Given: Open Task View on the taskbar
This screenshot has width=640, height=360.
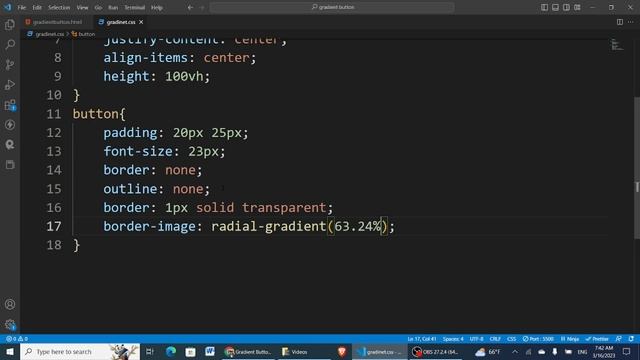Looking at the screenshot, I should pyautogui.click(x=150, y=351).
